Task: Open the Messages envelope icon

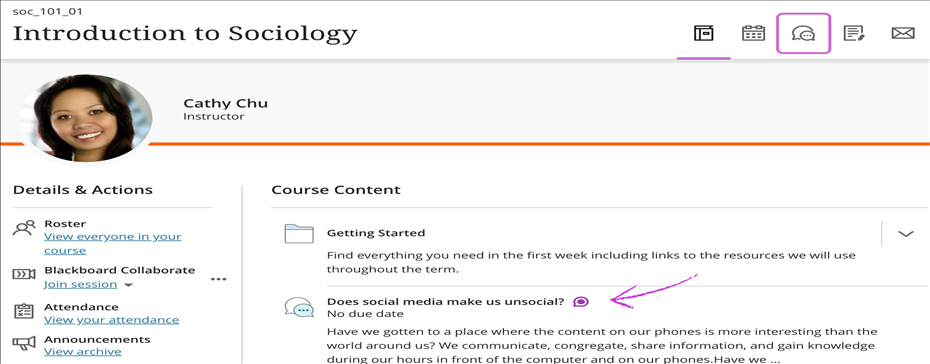Action: pyautogui.click(x=903, y=33)
